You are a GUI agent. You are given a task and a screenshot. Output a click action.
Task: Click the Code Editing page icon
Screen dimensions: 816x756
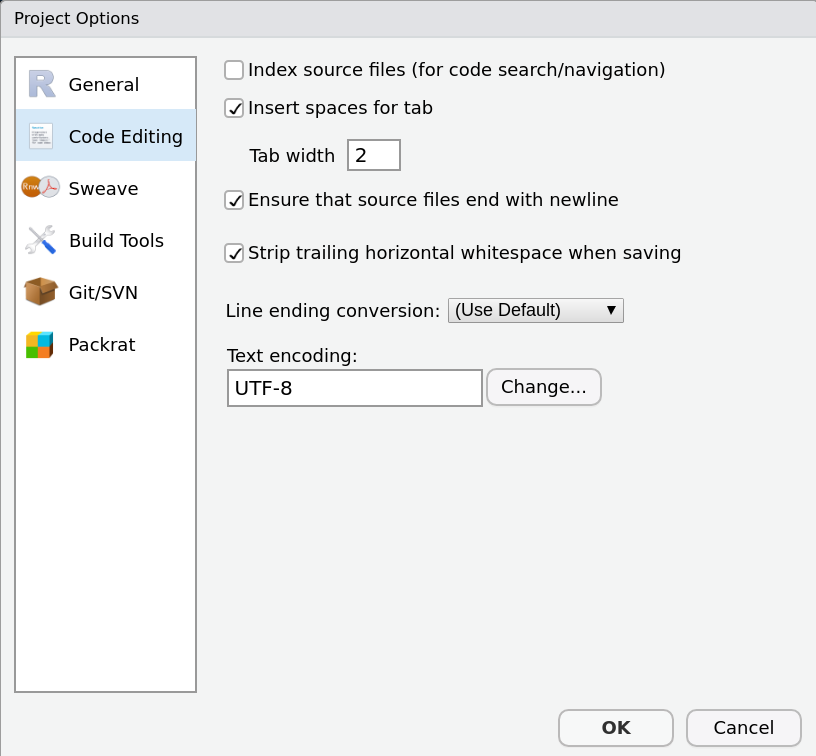pyautogui.click(x=40, y=136)
